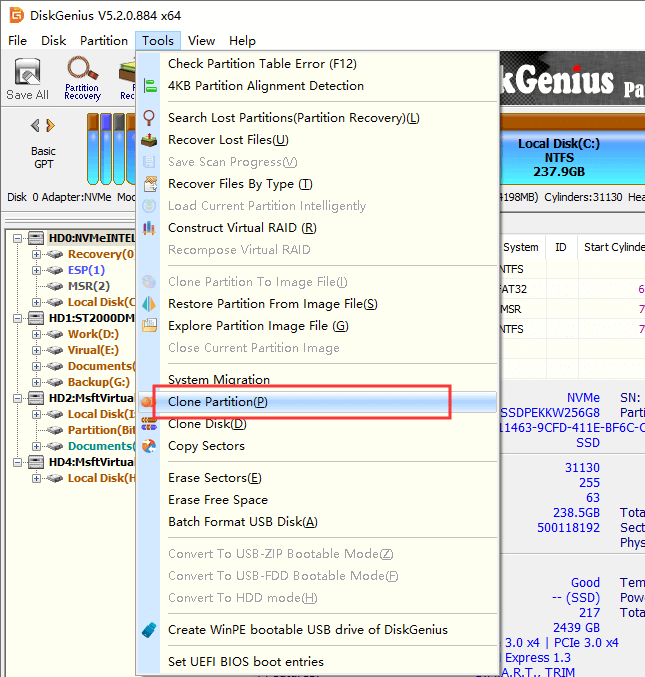Click the Start Cylinder column header

click(613, 247)
